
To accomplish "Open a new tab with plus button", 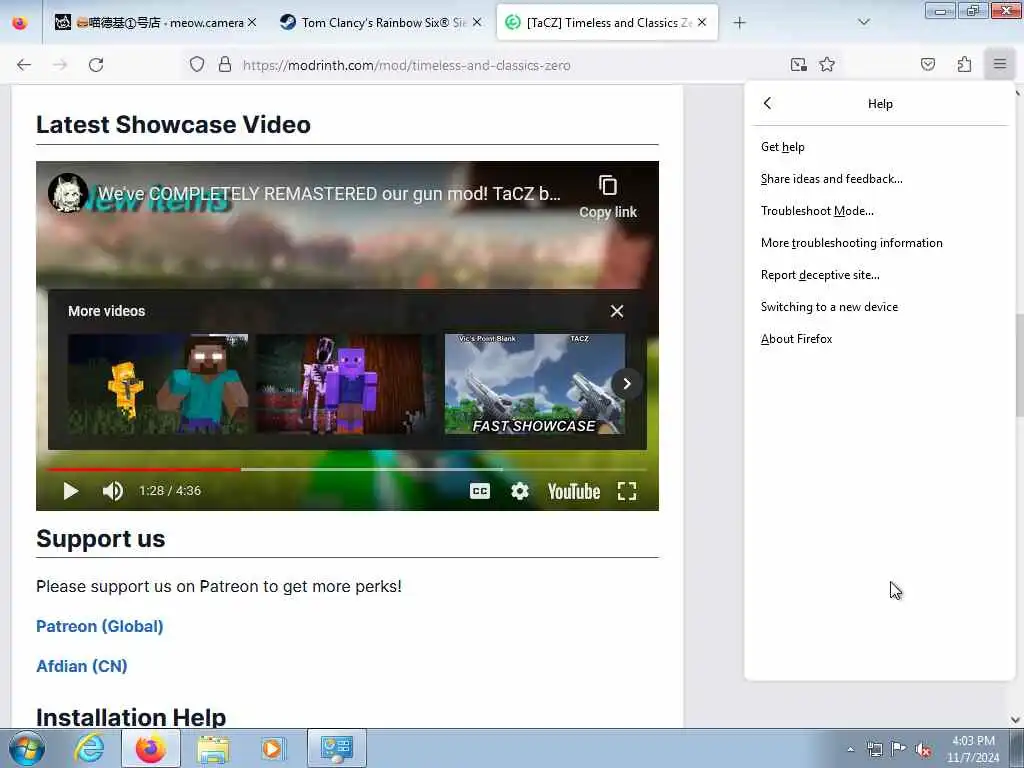I will click(739, 23).
